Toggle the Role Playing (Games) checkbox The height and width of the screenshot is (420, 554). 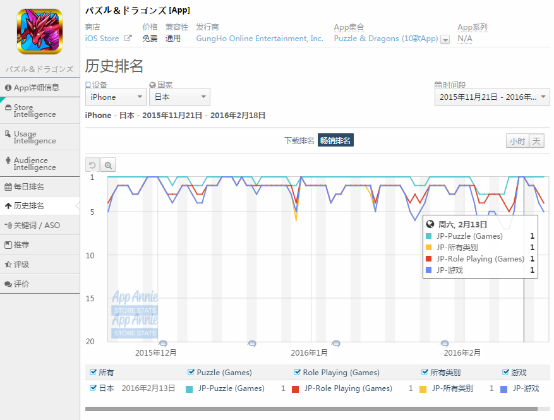click(x=297, y=372)
